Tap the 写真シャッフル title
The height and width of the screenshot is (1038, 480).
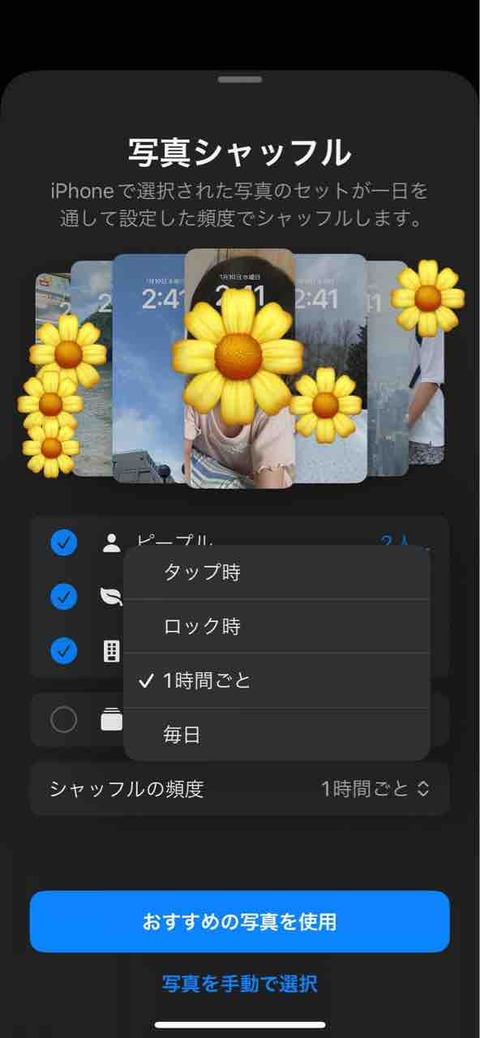240,153
